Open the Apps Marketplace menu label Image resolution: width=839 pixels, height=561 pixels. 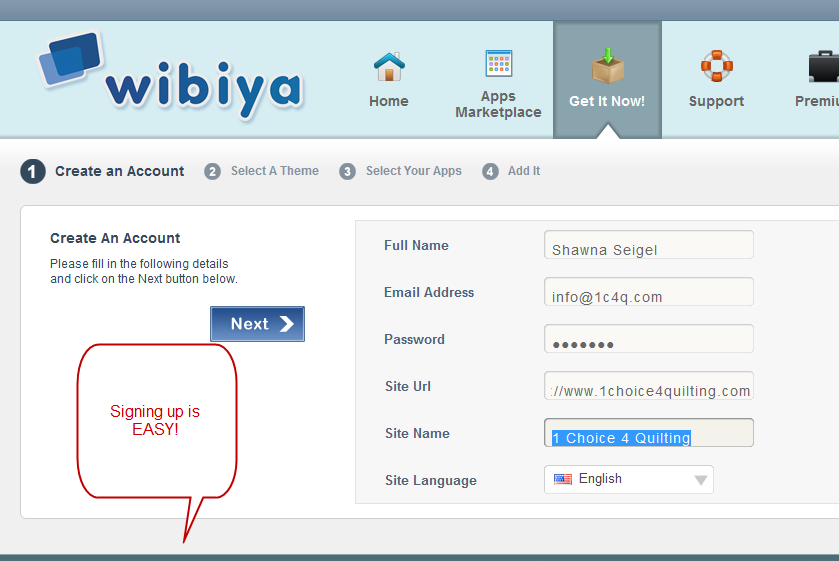(498, 104)
